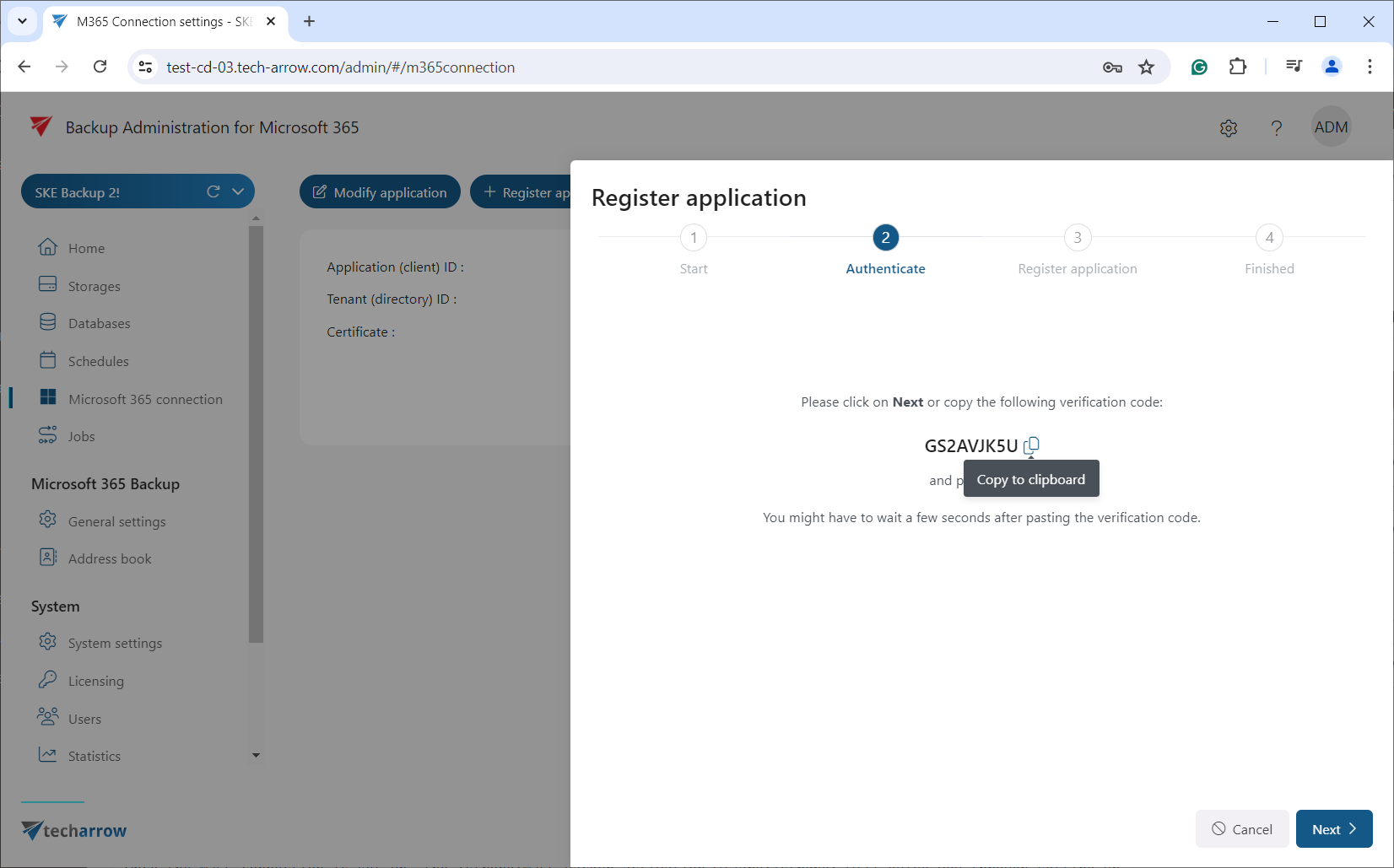Click the Jobs icon in sidebar
Image resolution: width=1394 pixels, height=868 pixels.
point(48,434)
